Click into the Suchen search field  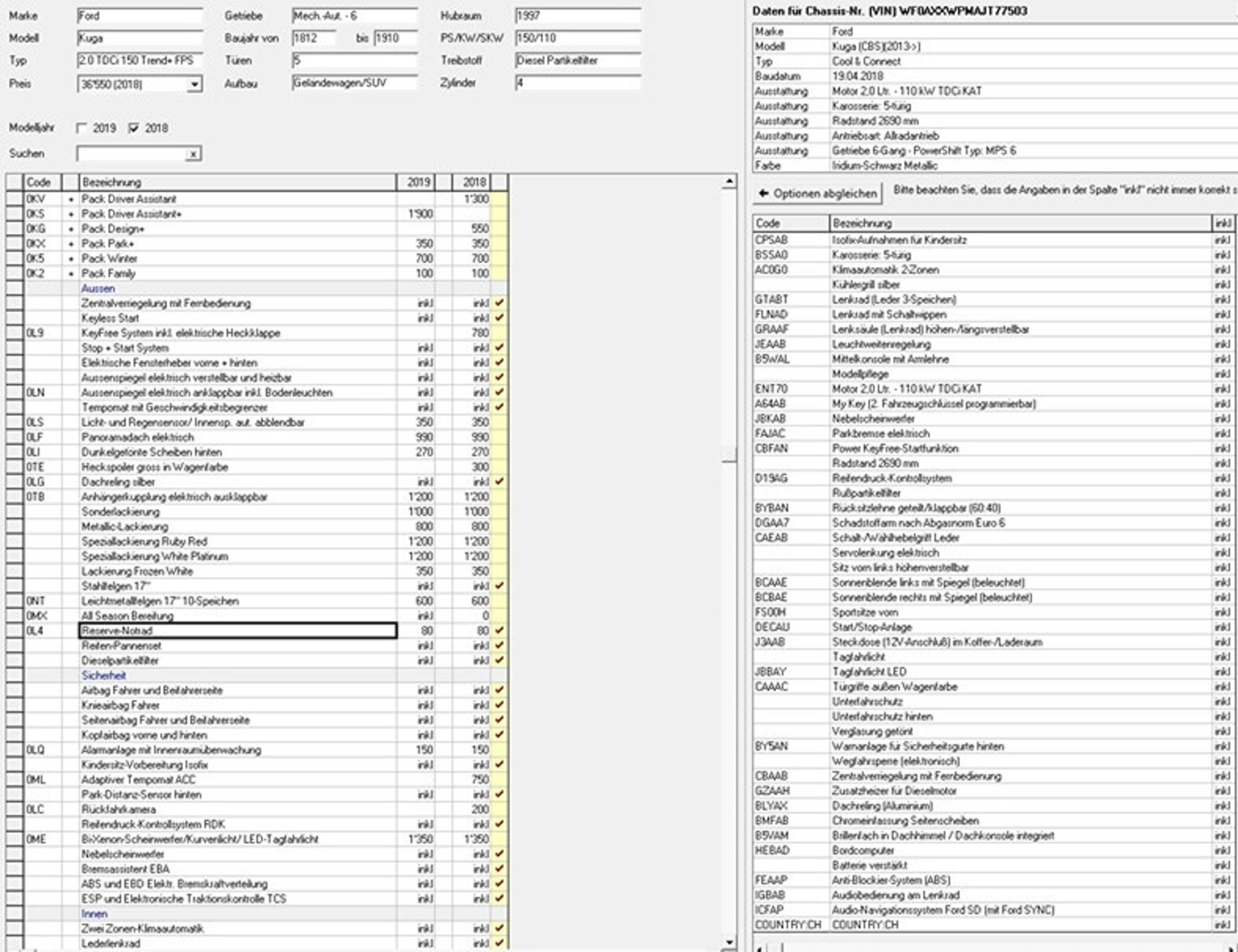[x=130, y=154]
